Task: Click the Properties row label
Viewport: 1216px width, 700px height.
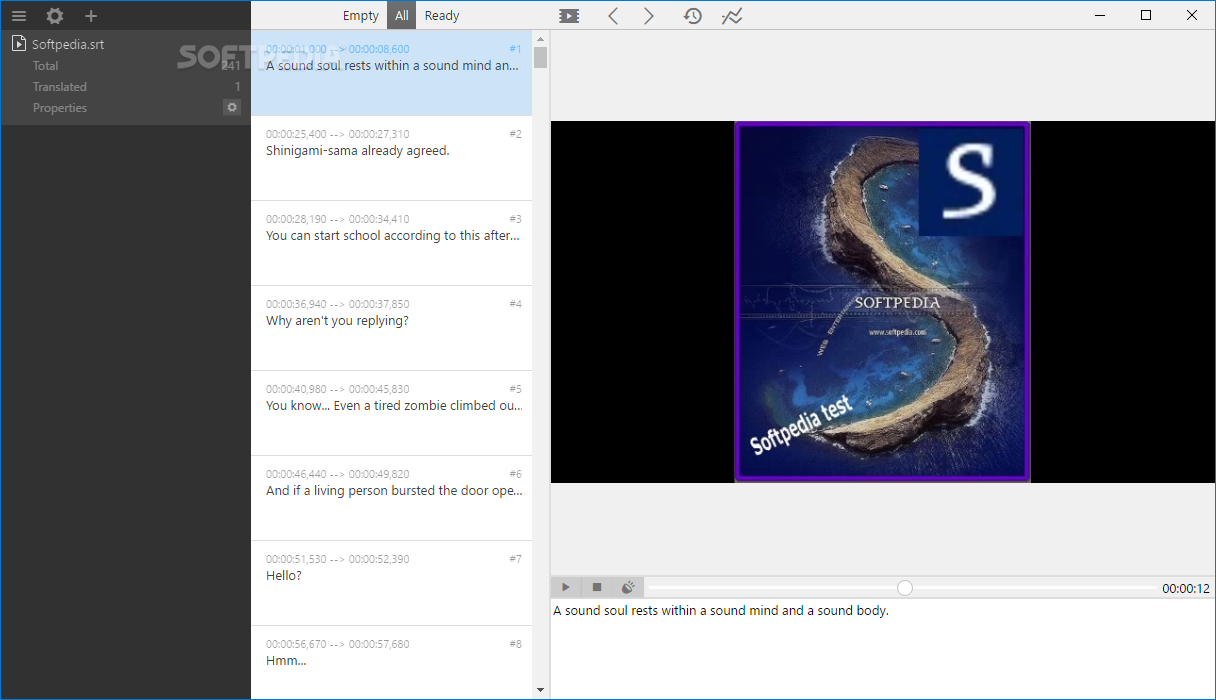Action: tap(60, 108)
